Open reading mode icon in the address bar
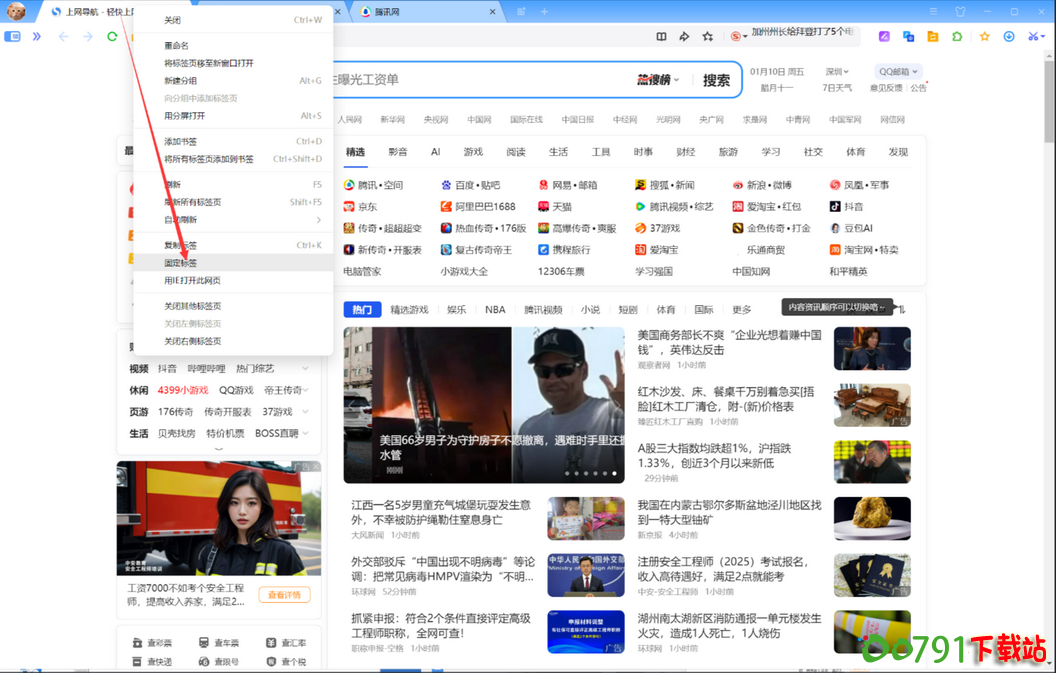Viewport: 1056px width, 673px height. pos(662,36)
